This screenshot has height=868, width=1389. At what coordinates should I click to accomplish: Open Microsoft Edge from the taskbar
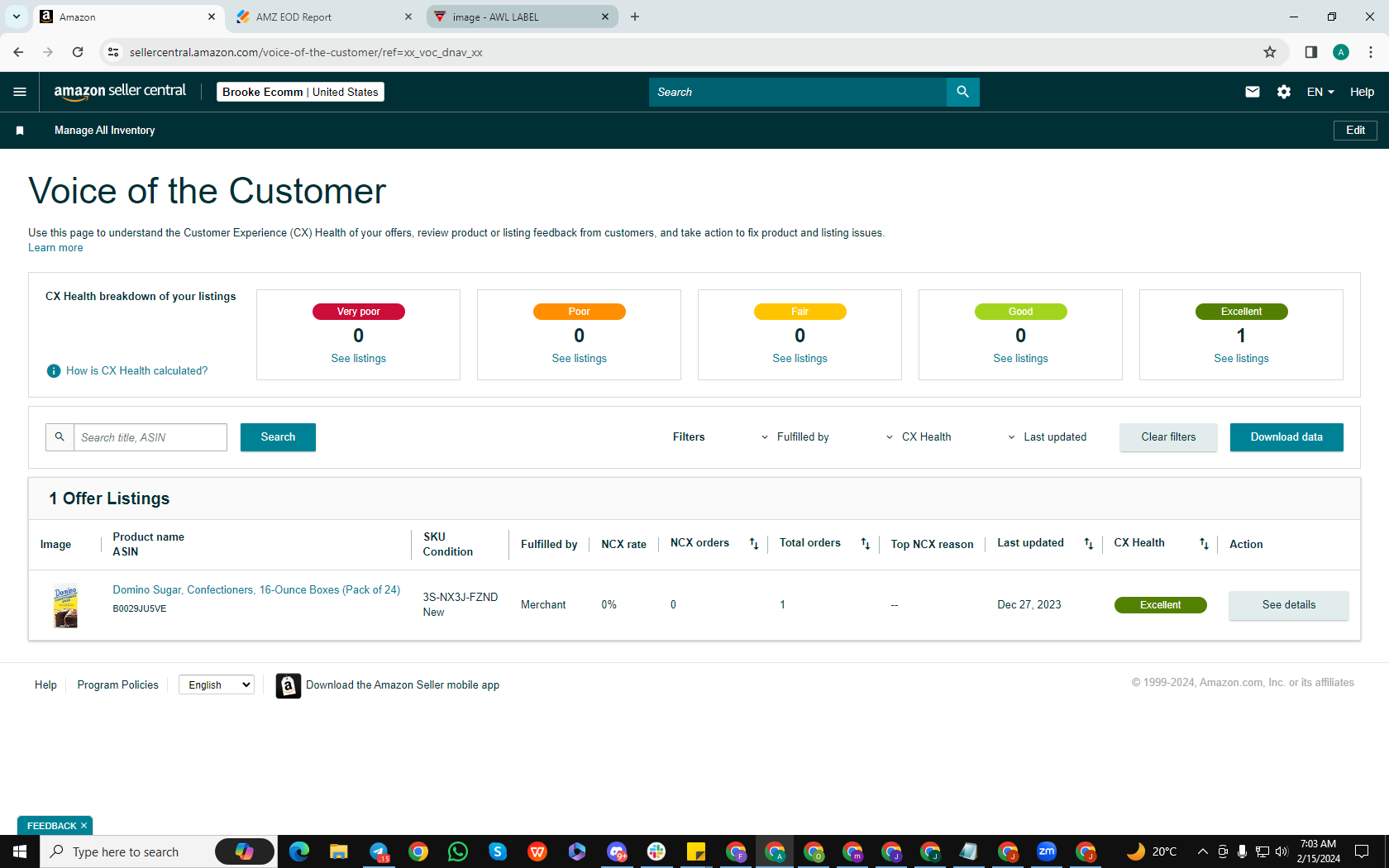tap(299, 851)
